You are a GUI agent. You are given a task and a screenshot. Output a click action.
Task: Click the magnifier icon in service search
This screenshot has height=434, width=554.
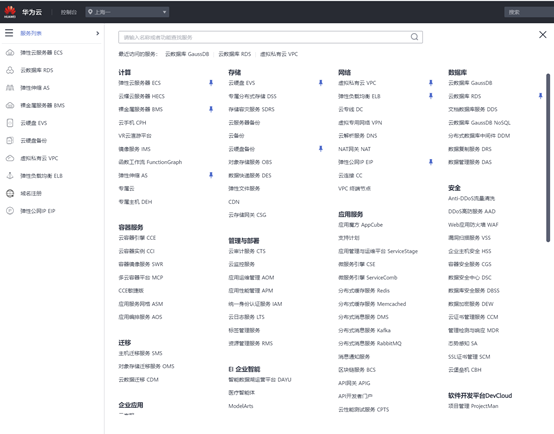click(x=414, y=37)
